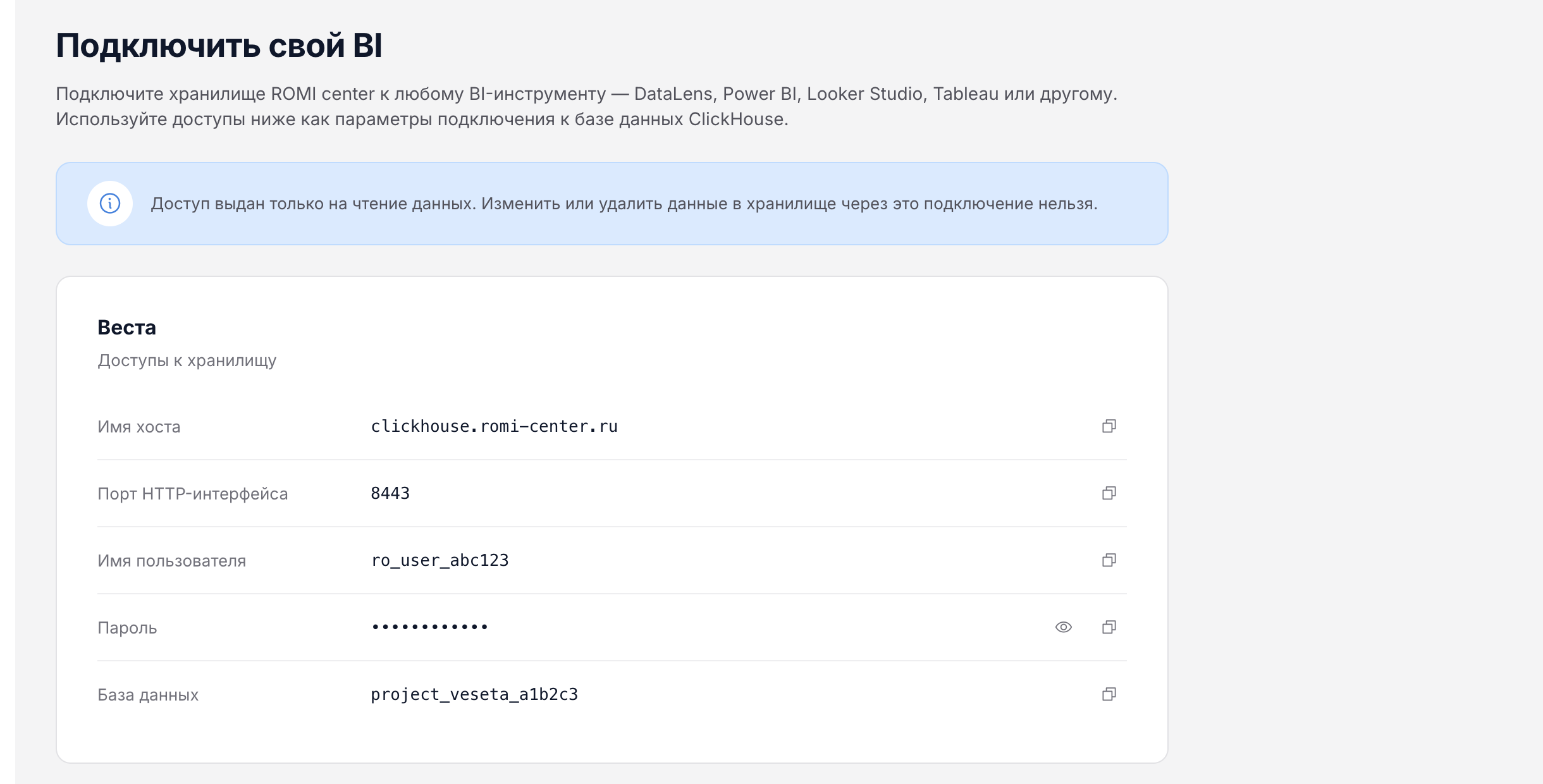Click the 'База данных' label
1543x784 pixels.
(x=148, y=695)
